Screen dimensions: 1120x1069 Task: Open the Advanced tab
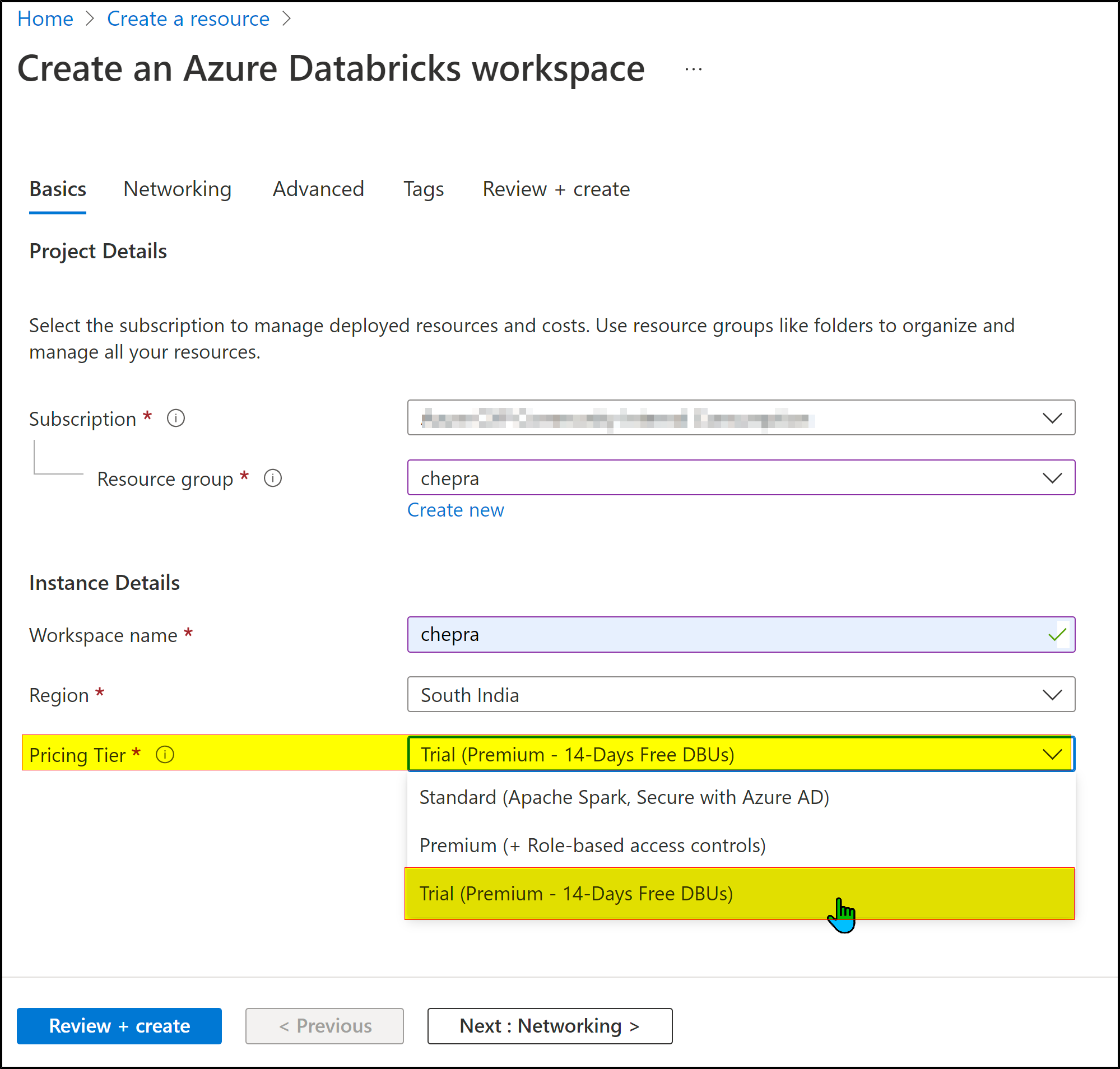pyautogui.click(x=318, y=189)
